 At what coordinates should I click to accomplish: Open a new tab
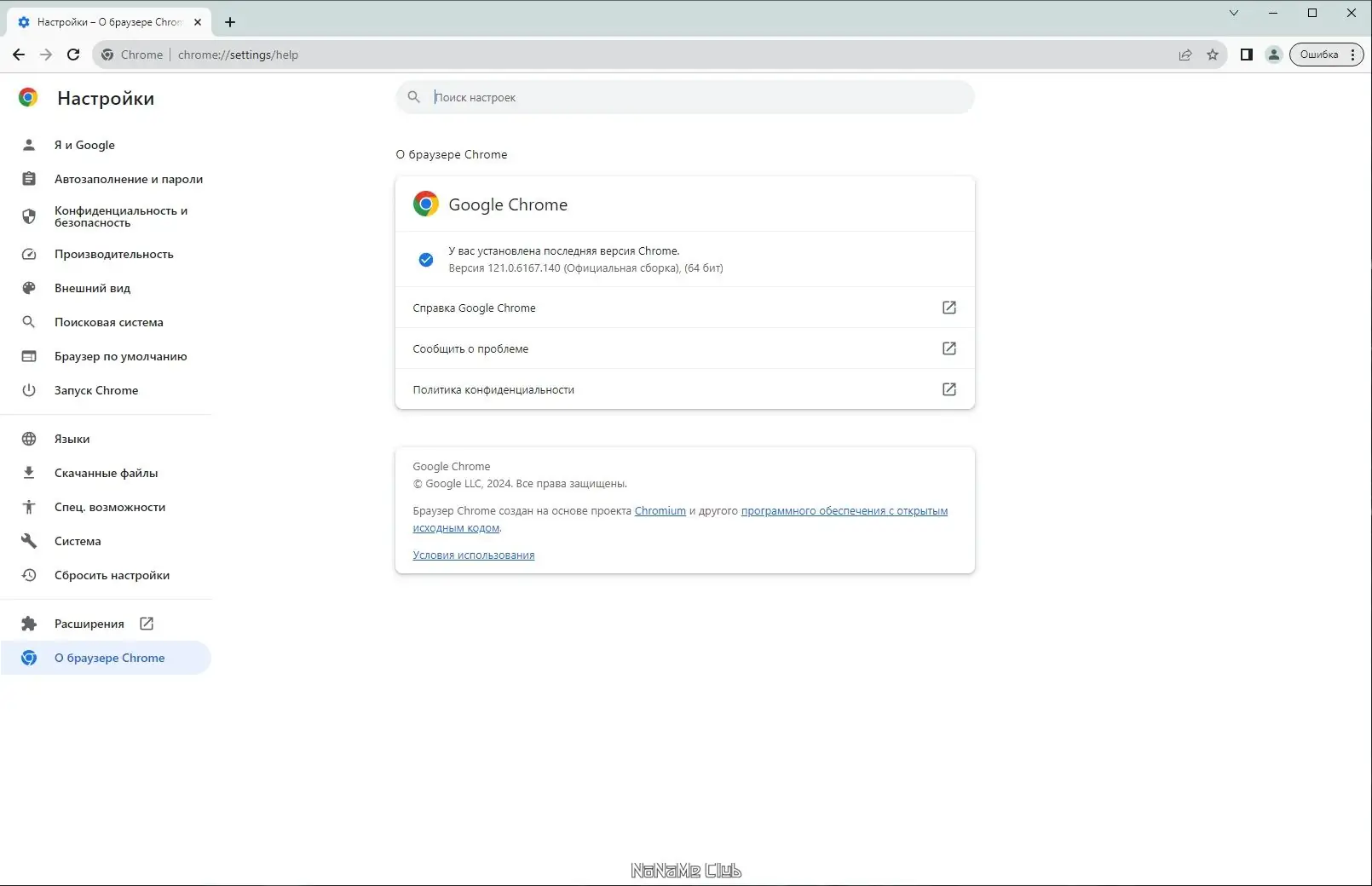pyautogui.click(x=230, y=22)
